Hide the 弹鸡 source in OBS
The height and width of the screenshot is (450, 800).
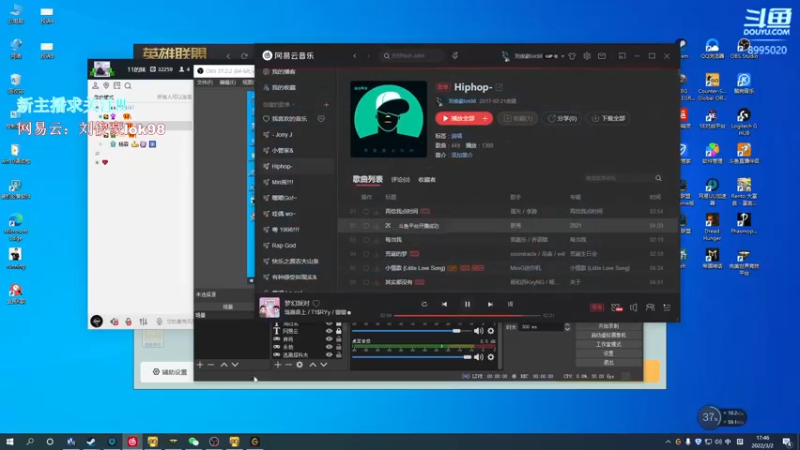329,339
